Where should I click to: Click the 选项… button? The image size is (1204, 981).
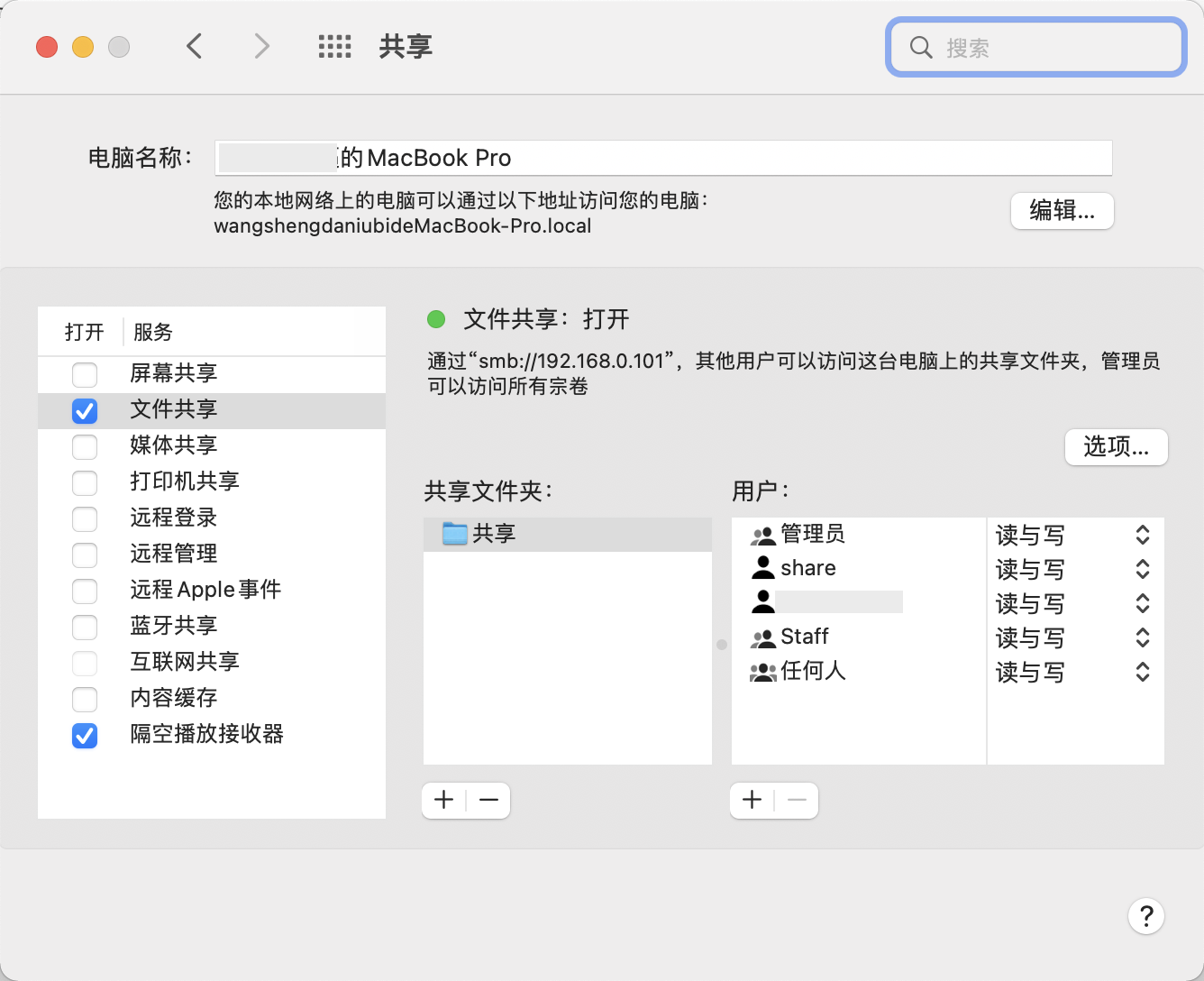[x=1116, y=447]
